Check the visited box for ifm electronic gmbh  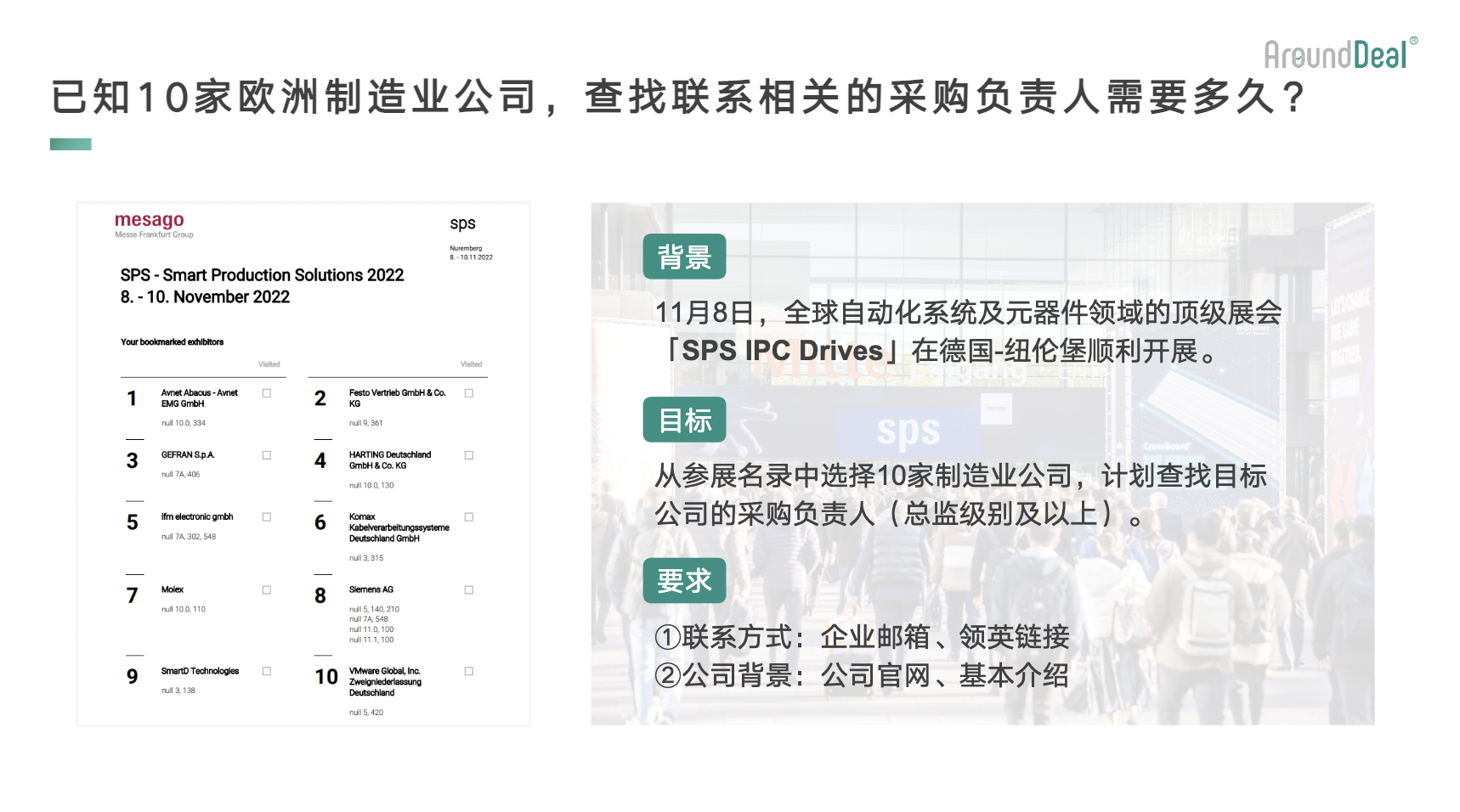(267, 517)
